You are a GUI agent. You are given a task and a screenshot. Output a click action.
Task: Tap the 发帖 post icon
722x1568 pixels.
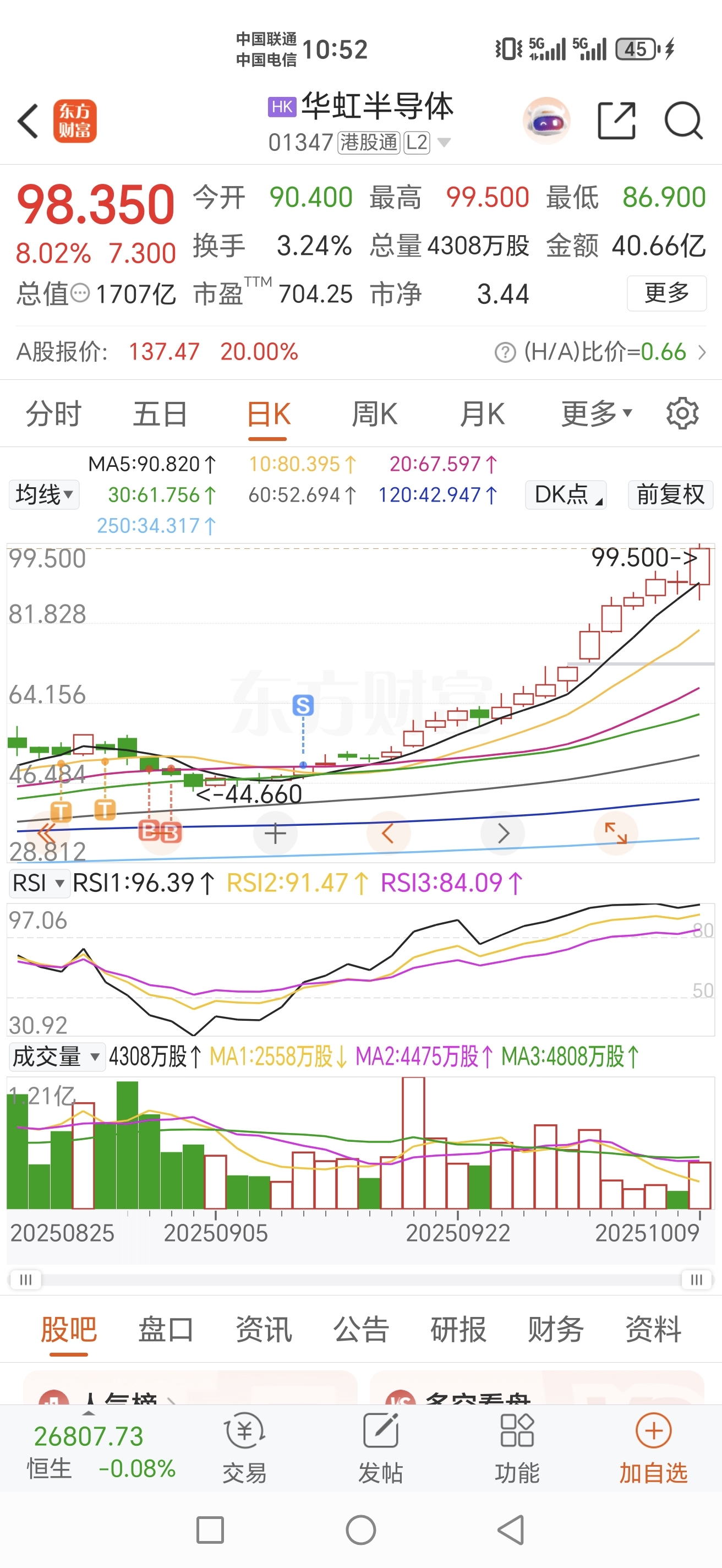tap(380, 1449)
